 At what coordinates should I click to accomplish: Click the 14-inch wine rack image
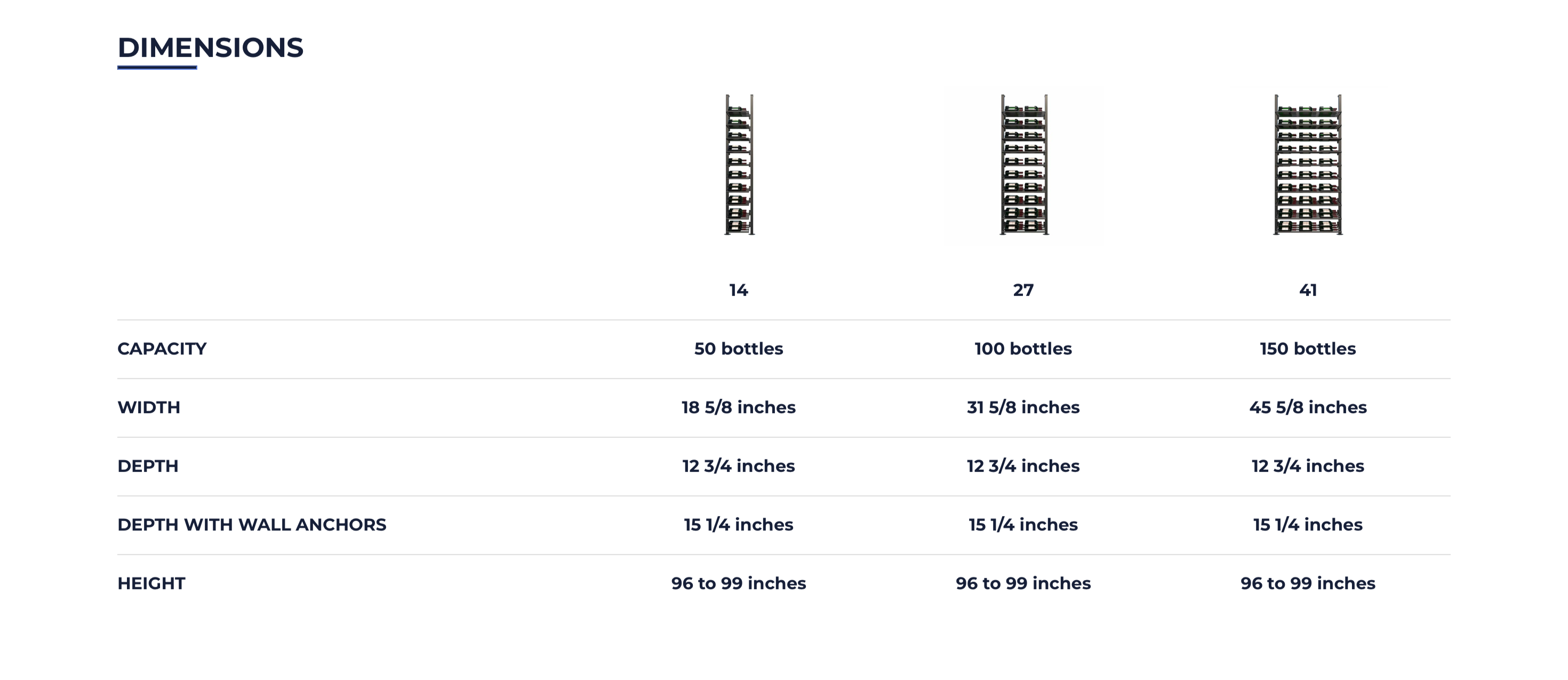click(739, 164)
